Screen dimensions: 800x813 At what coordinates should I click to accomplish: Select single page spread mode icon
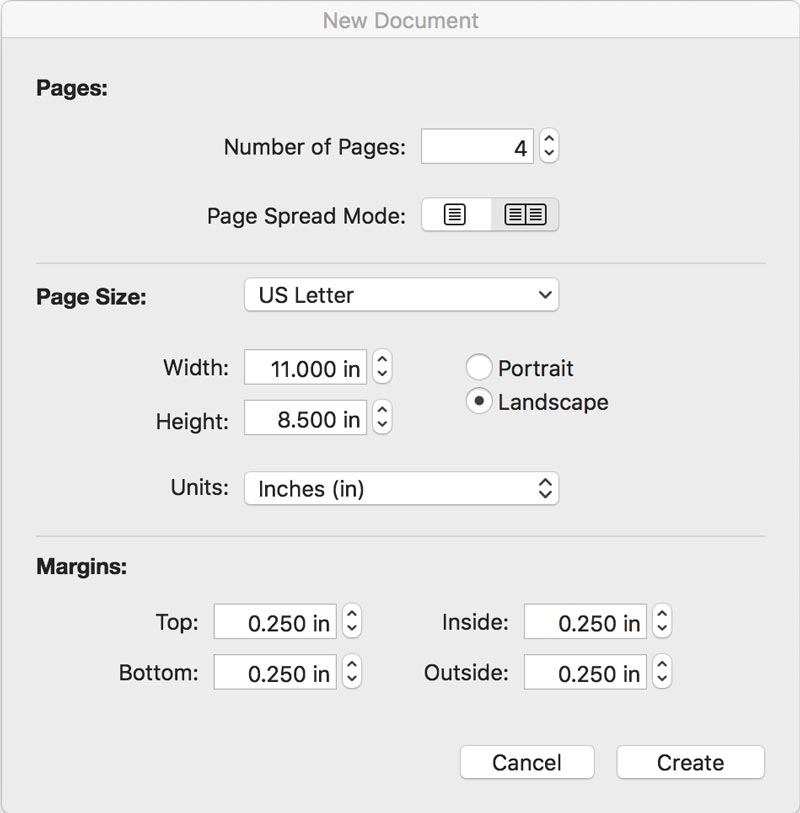point(455,215)
